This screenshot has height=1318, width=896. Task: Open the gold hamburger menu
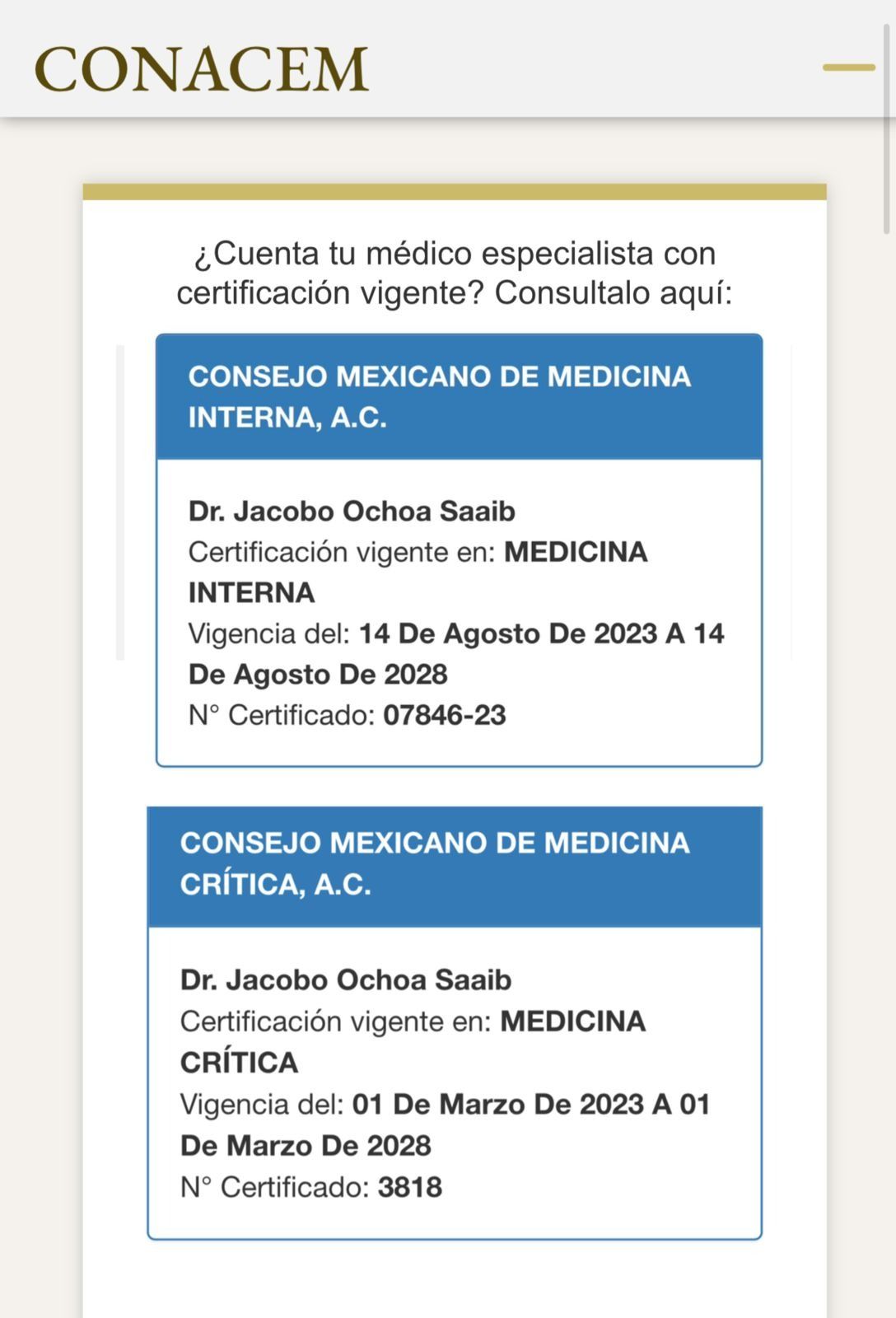tap(848, 68)
